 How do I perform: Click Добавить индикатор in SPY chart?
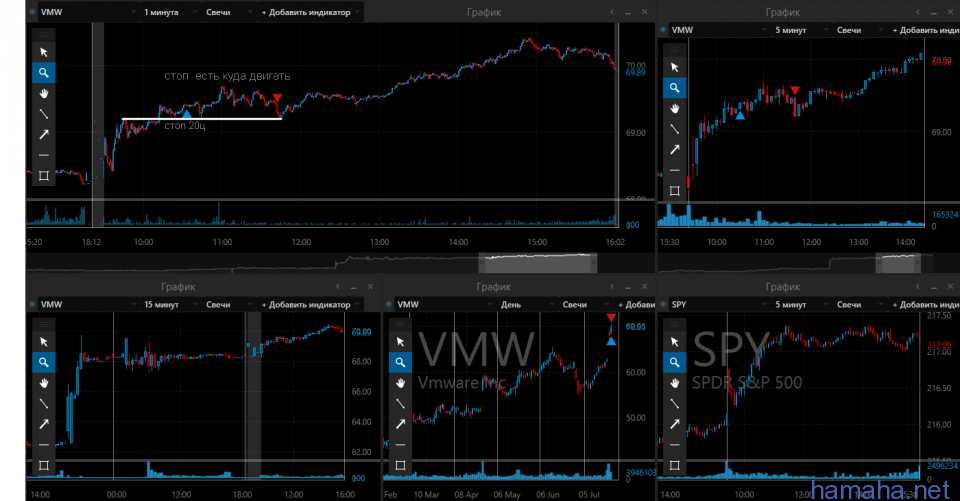pos(924,304)
